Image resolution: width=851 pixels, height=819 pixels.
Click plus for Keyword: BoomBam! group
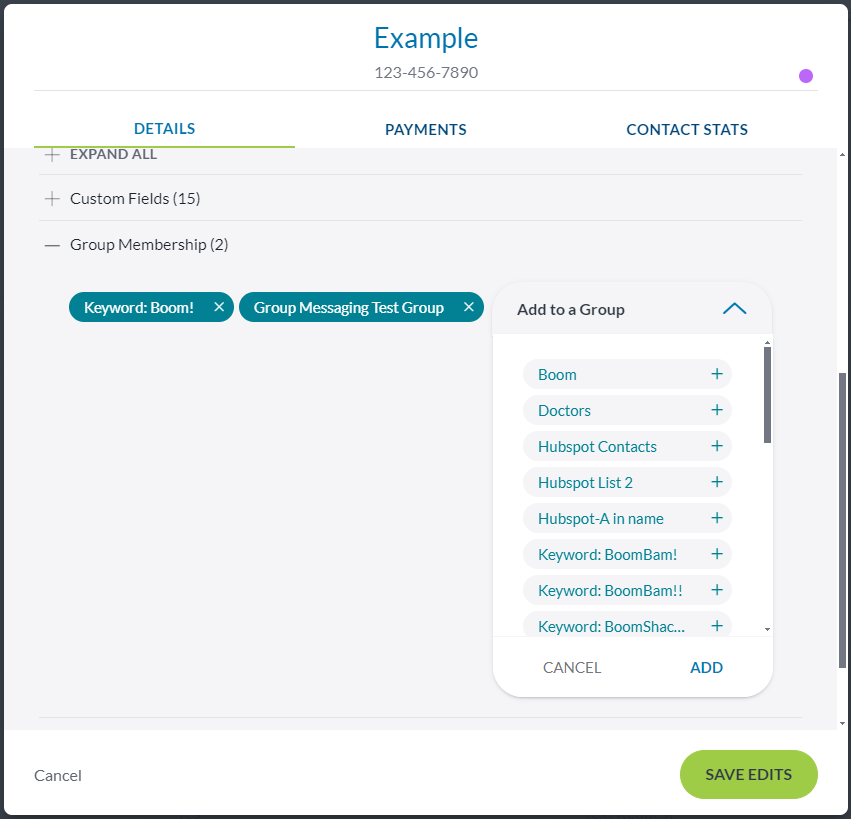(717, 554)
